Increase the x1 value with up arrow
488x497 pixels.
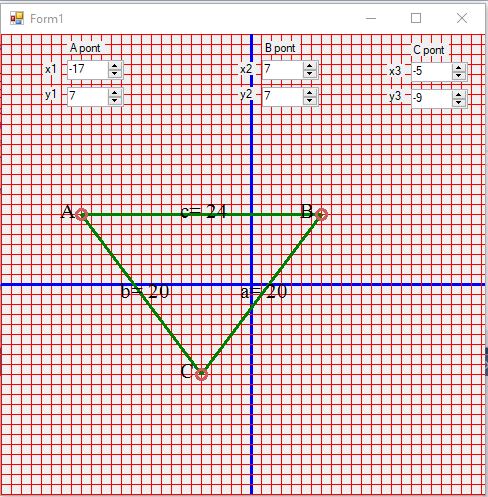pos(115,66)
